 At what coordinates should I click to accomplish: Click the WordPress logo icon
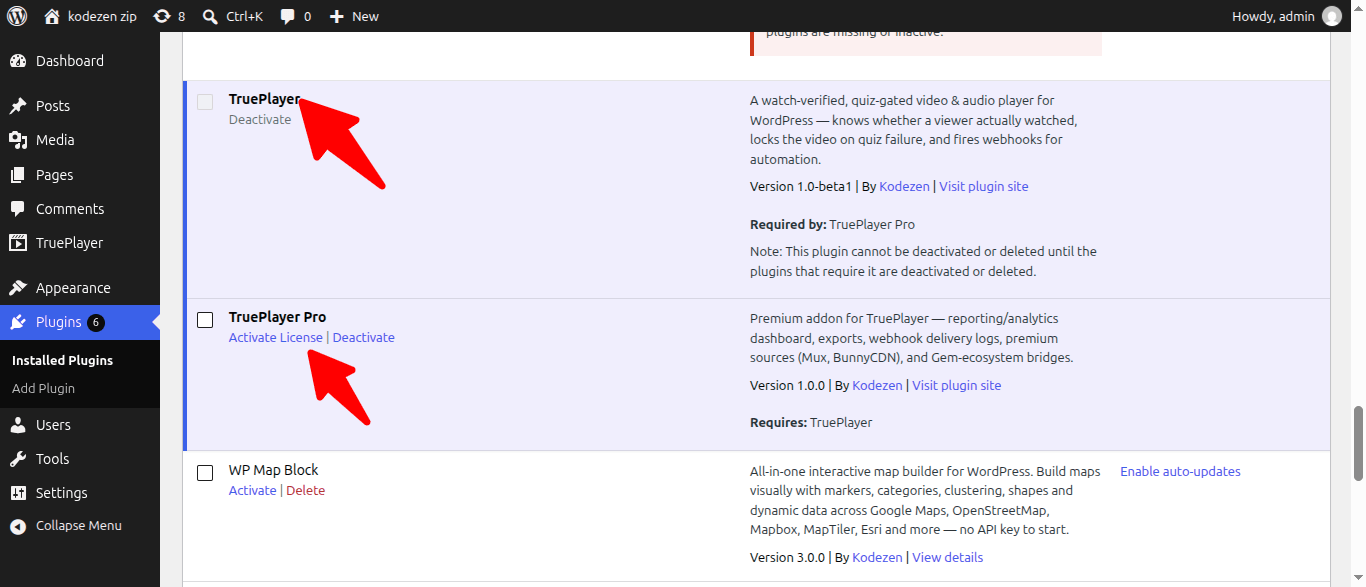coord(17,16)
